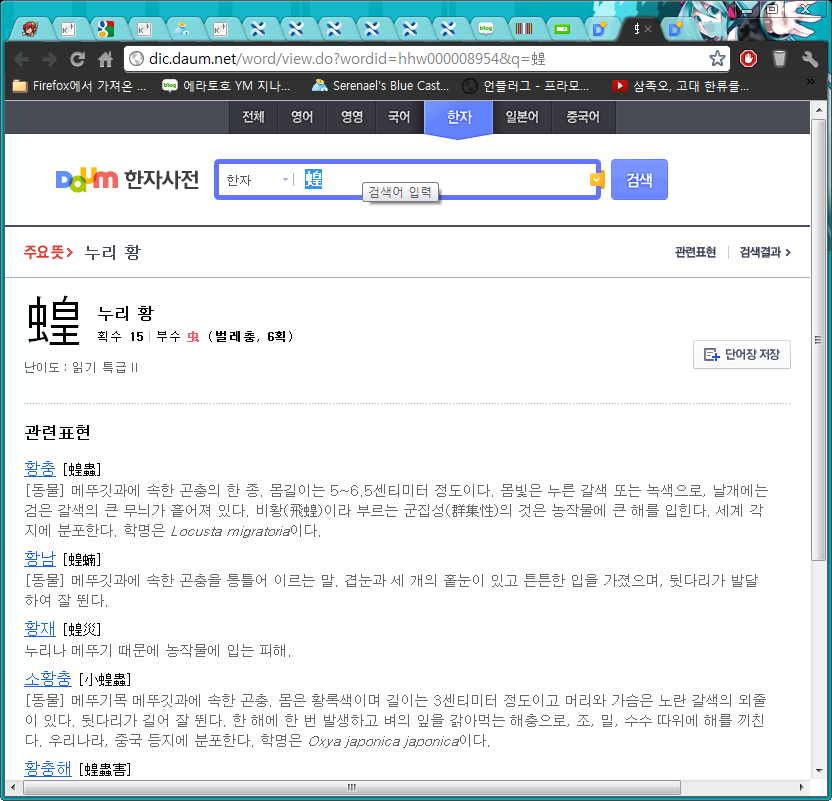Focus the dictionary search input field
The height and width of the screenshot is (801, 832).
coord(444,179)
